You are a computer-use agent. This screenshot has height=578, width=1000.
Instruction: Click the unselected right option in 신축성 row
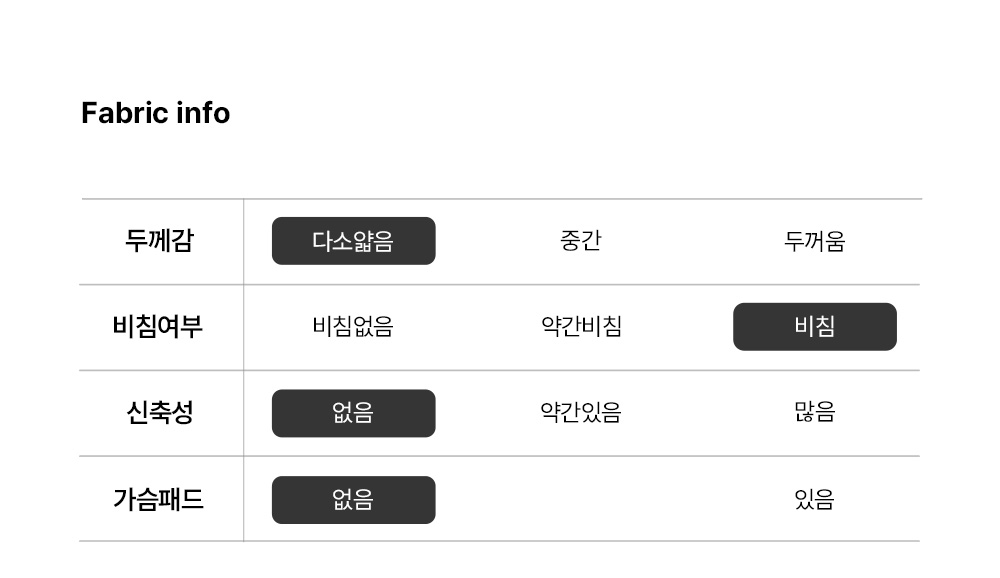(814, 413)
